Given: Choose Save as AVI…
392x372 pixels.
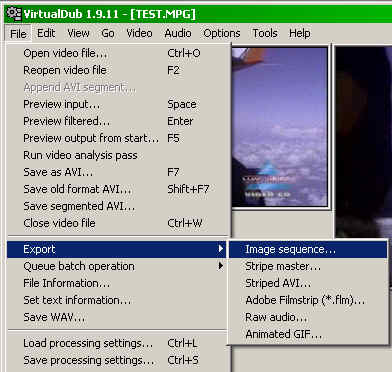Looking at the screenshot, I should click(x=118, y=172).
